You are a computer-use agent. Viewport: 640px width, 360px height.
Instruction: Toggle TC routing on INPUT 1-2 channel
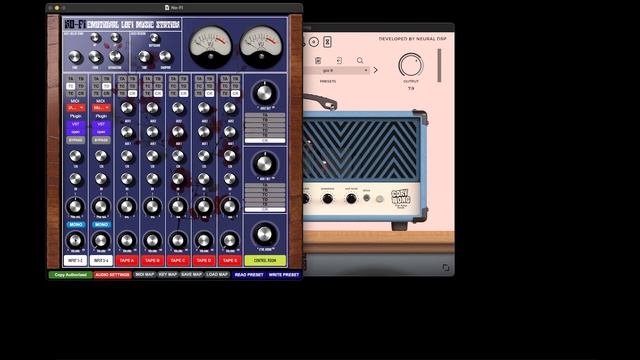(71, 86)
